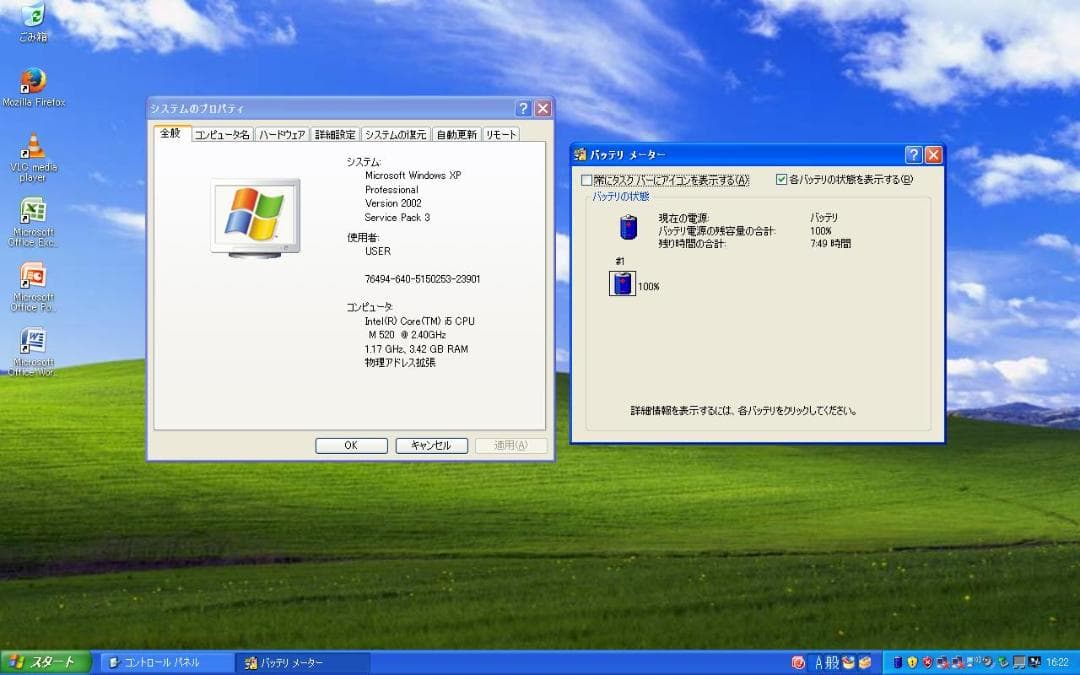Click the battery icon in the system tray
This screenshot has height=675, width=1080.
pos(898,661)
